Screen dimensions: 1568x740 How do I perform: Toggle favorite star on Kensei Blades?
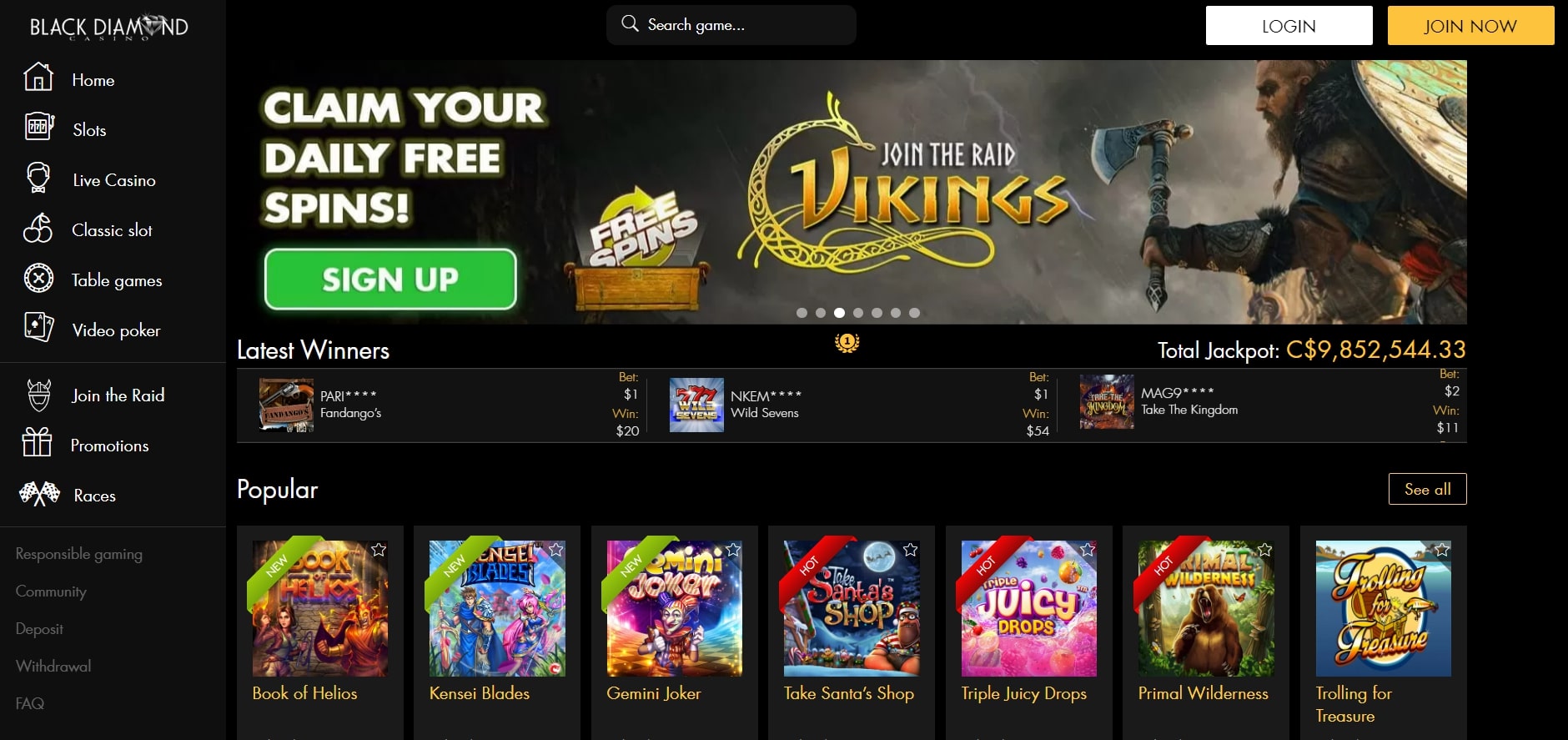coord(556,549)
